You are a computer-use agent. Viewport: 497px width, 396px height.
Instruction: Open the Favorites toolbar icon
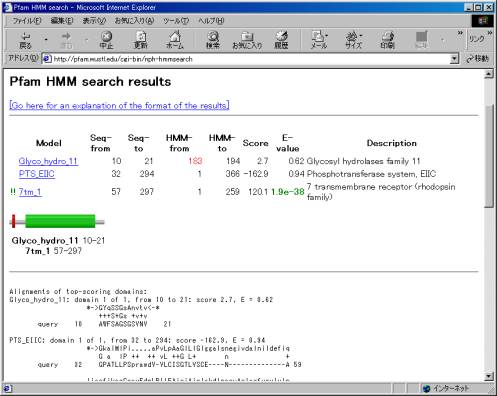pyautogui.click(x=247, y=40)
